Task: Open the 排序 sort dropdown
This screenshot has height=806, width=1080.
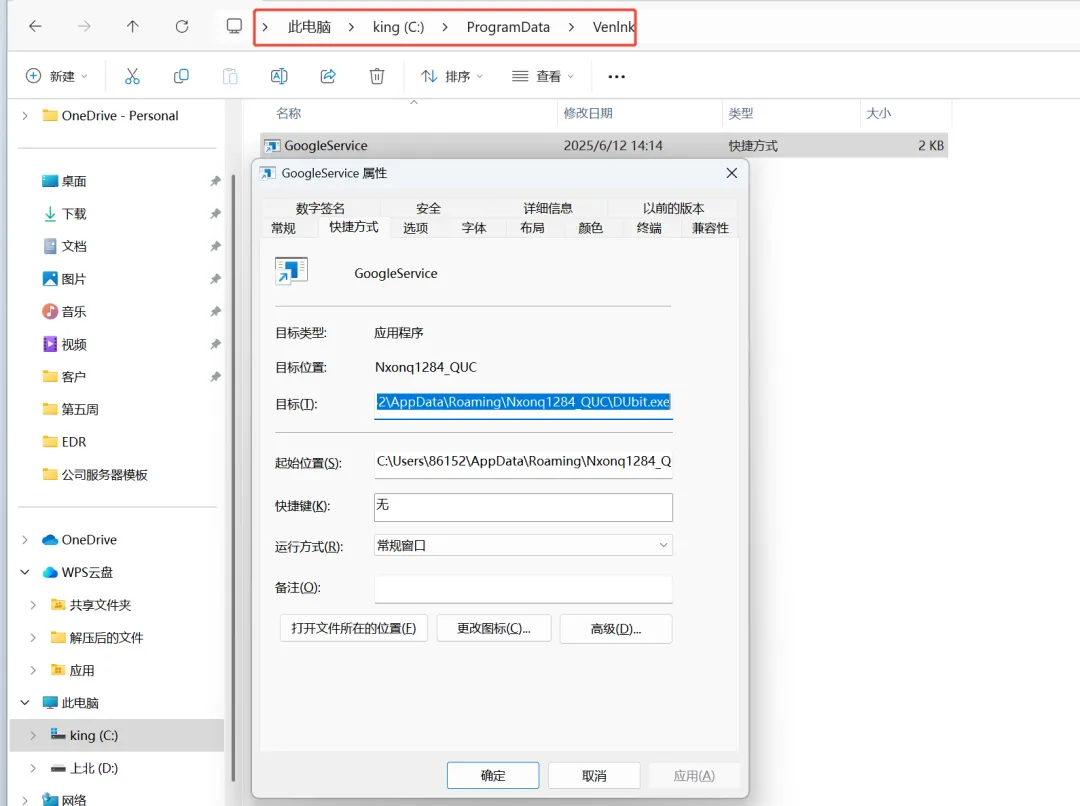Action: [x=452, y=76]
